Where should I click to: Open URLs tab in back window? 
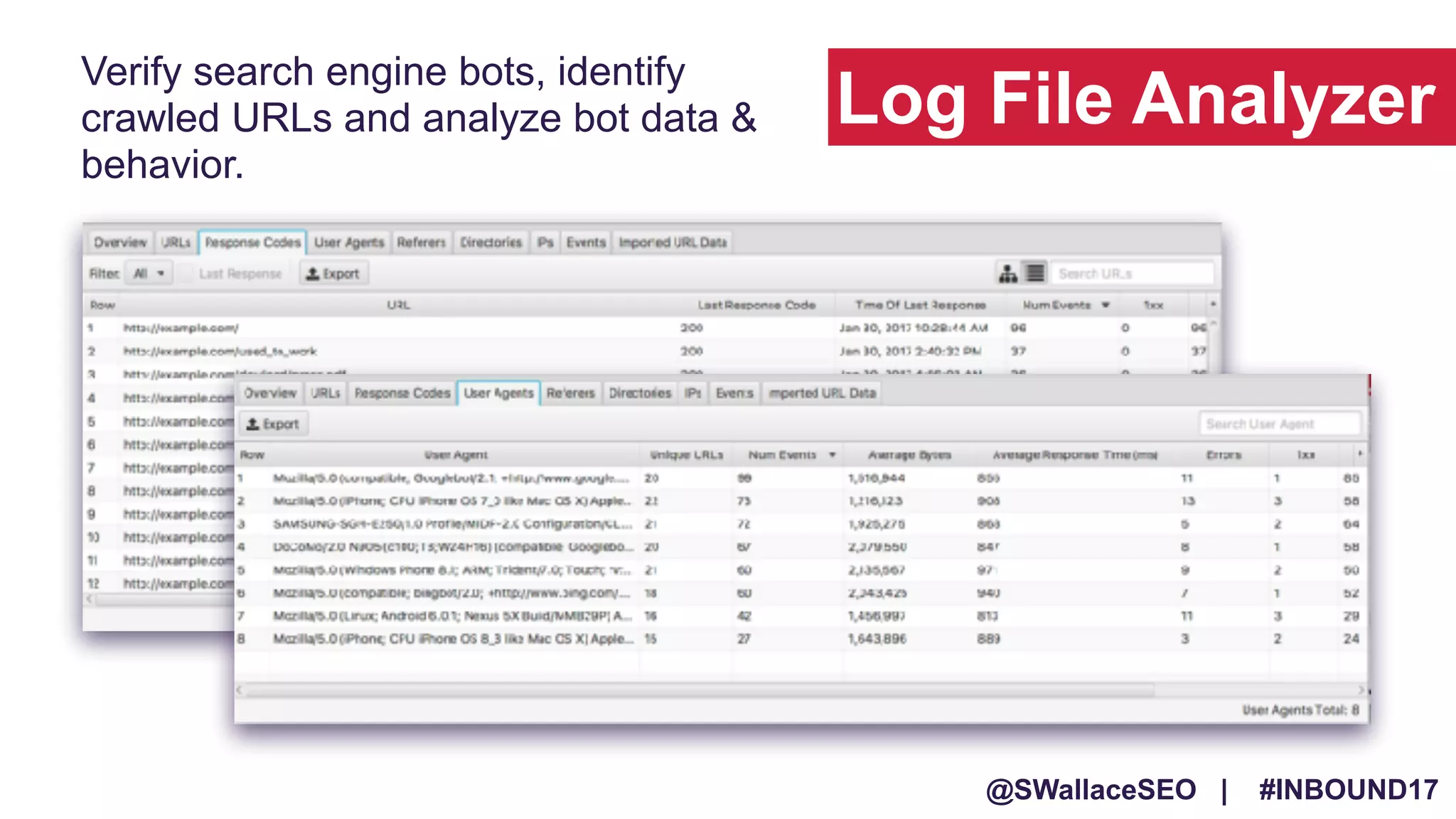(x=176, y=242)
